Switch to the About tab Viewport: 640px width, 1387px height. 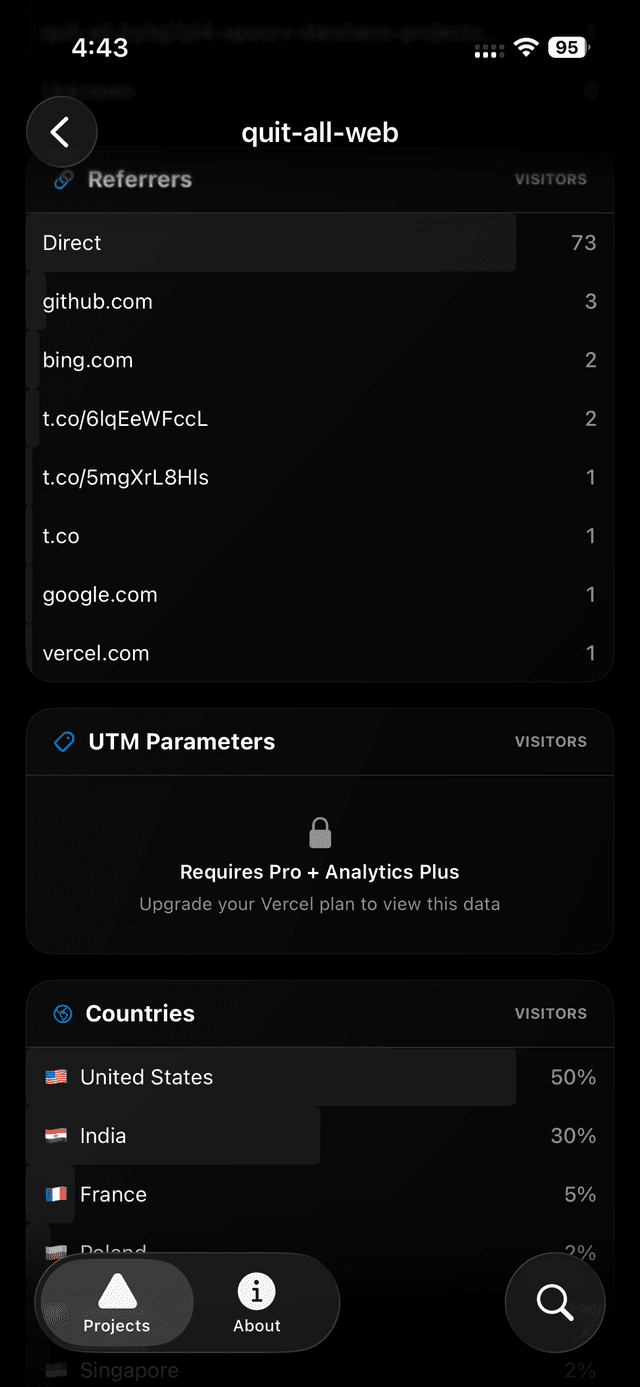[x=256, y=1302]
